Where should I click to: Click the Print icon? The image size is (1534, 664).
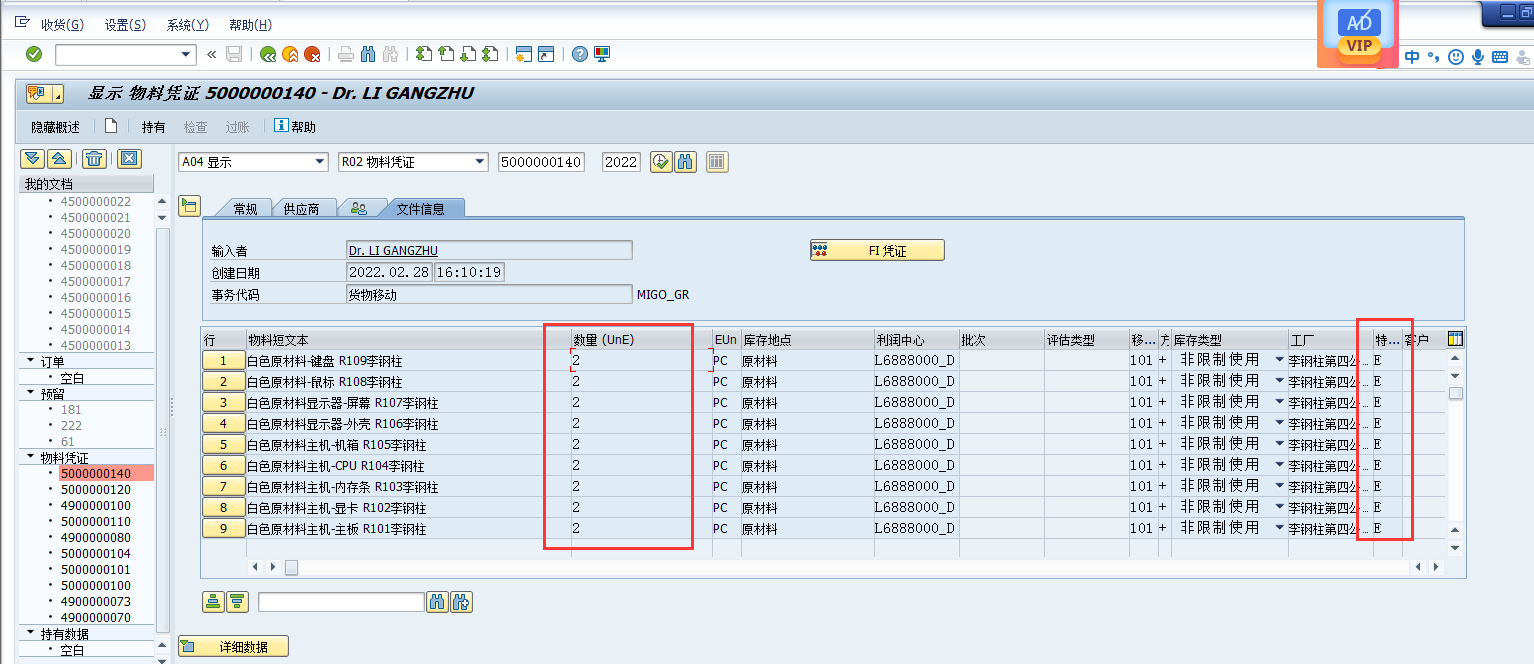(345, 54)
